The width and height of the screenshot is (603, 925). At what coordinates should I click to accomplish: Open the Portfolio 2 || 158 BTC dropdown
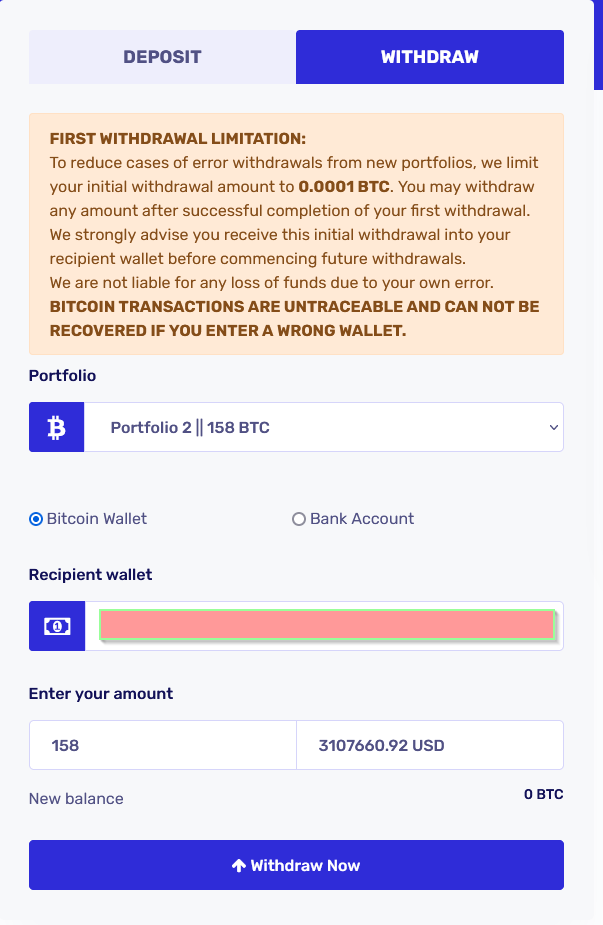click(323, 427)
